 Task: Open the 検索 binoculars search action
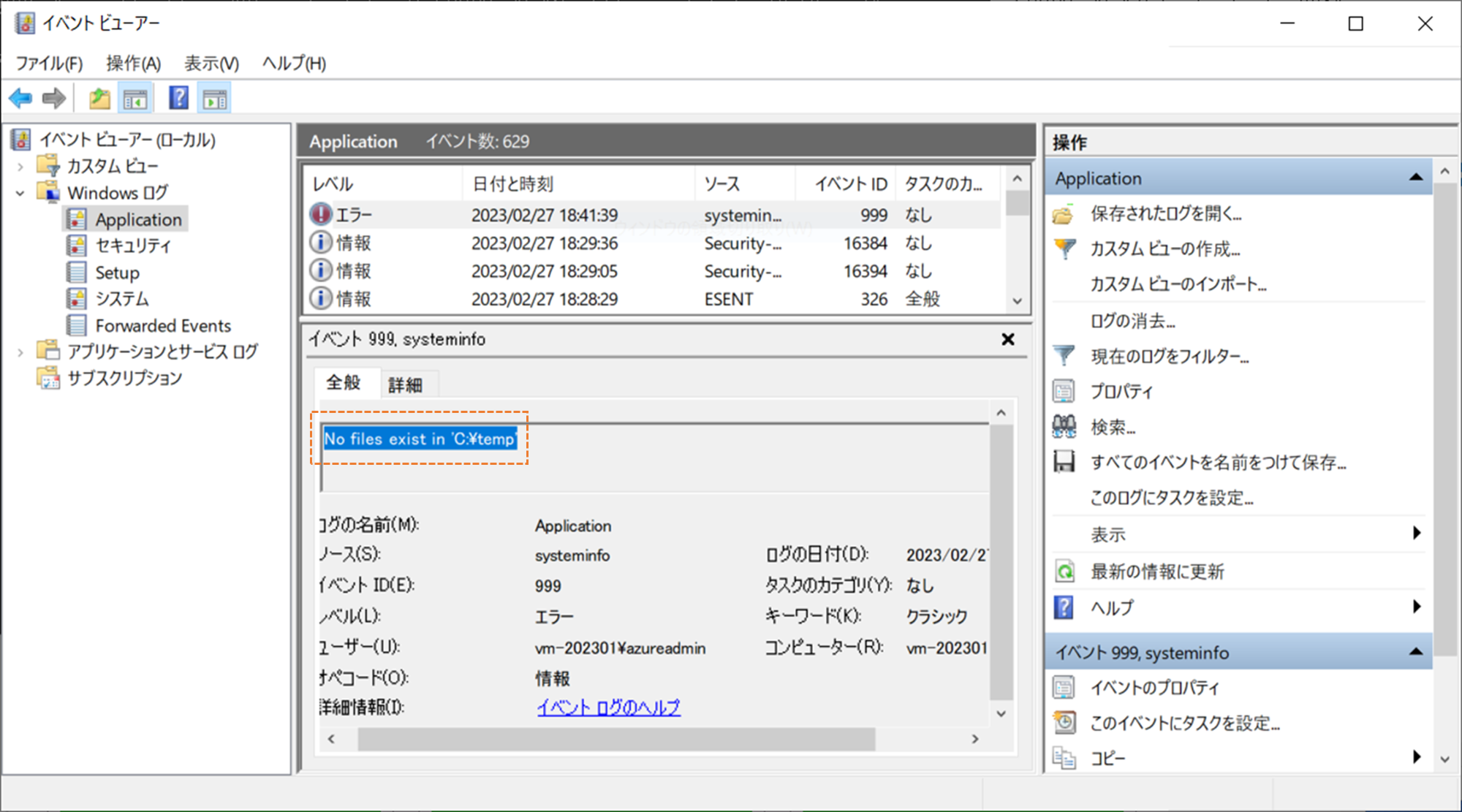1064,427
